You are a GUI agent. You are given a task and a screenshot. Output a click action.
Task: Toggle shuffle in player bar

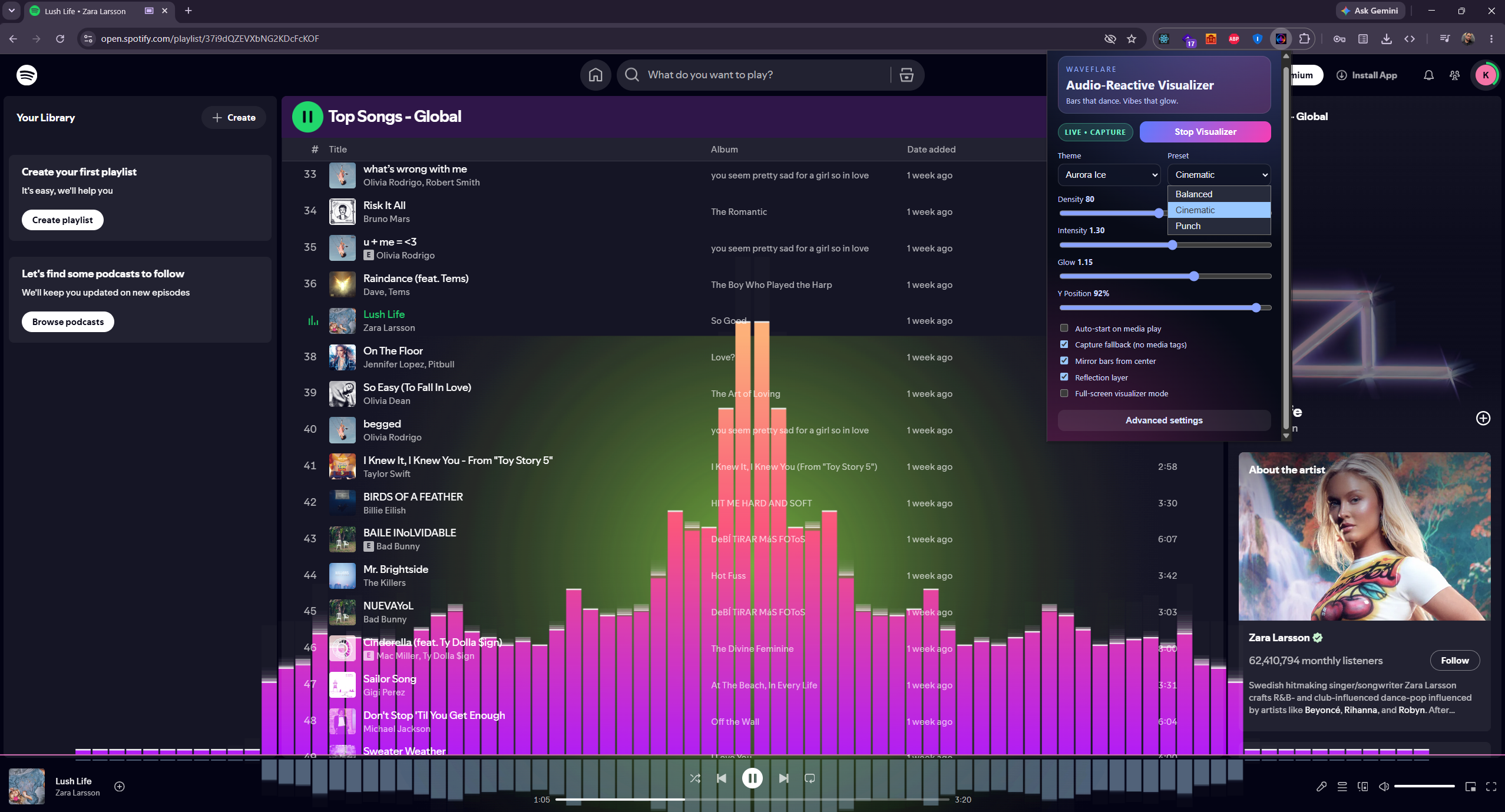[x=695, y=778]
